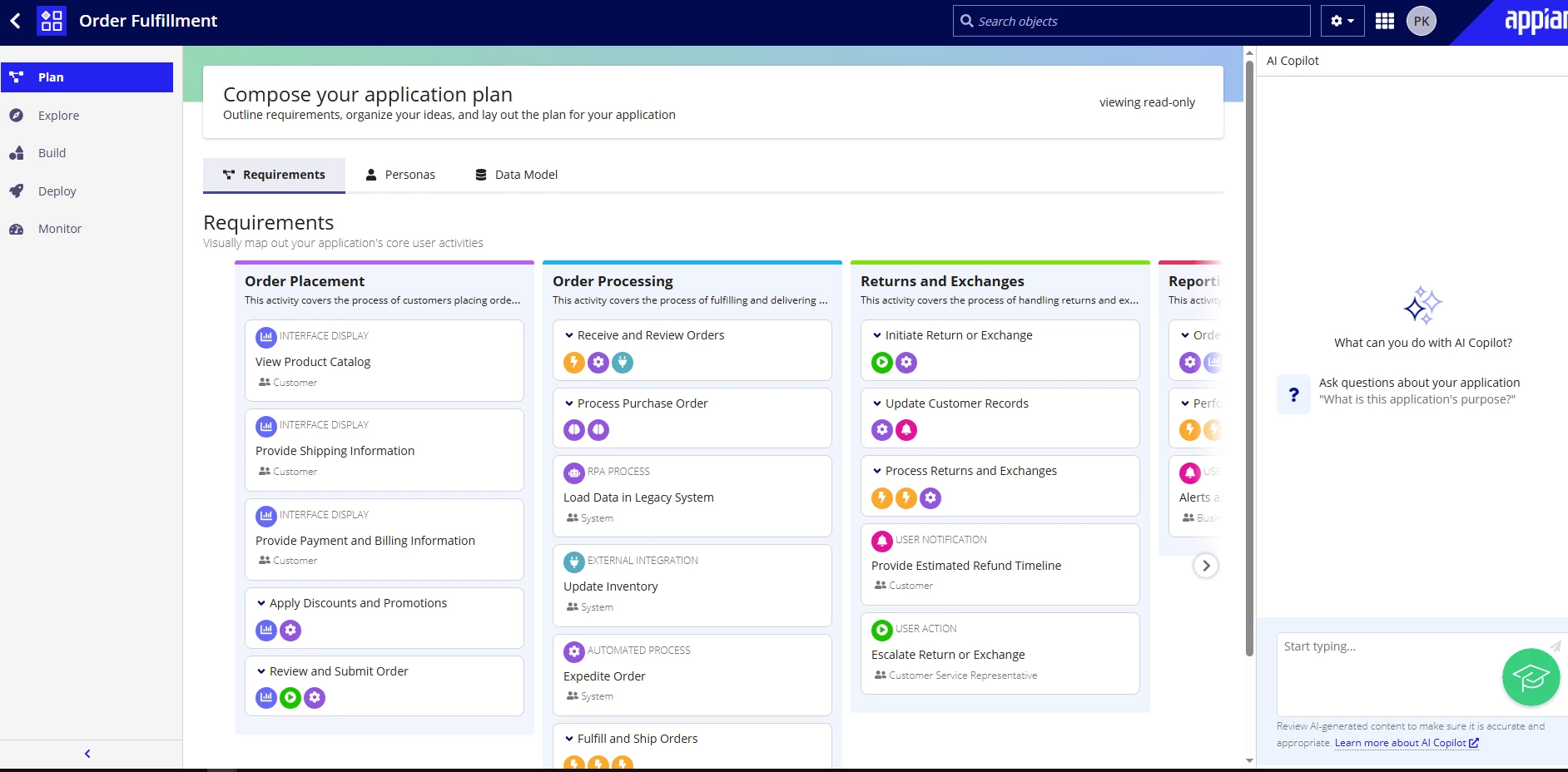This screenshot has width=1568, height=772.
Task: Switch to the Personas tab
Action: tap(400, 175)
